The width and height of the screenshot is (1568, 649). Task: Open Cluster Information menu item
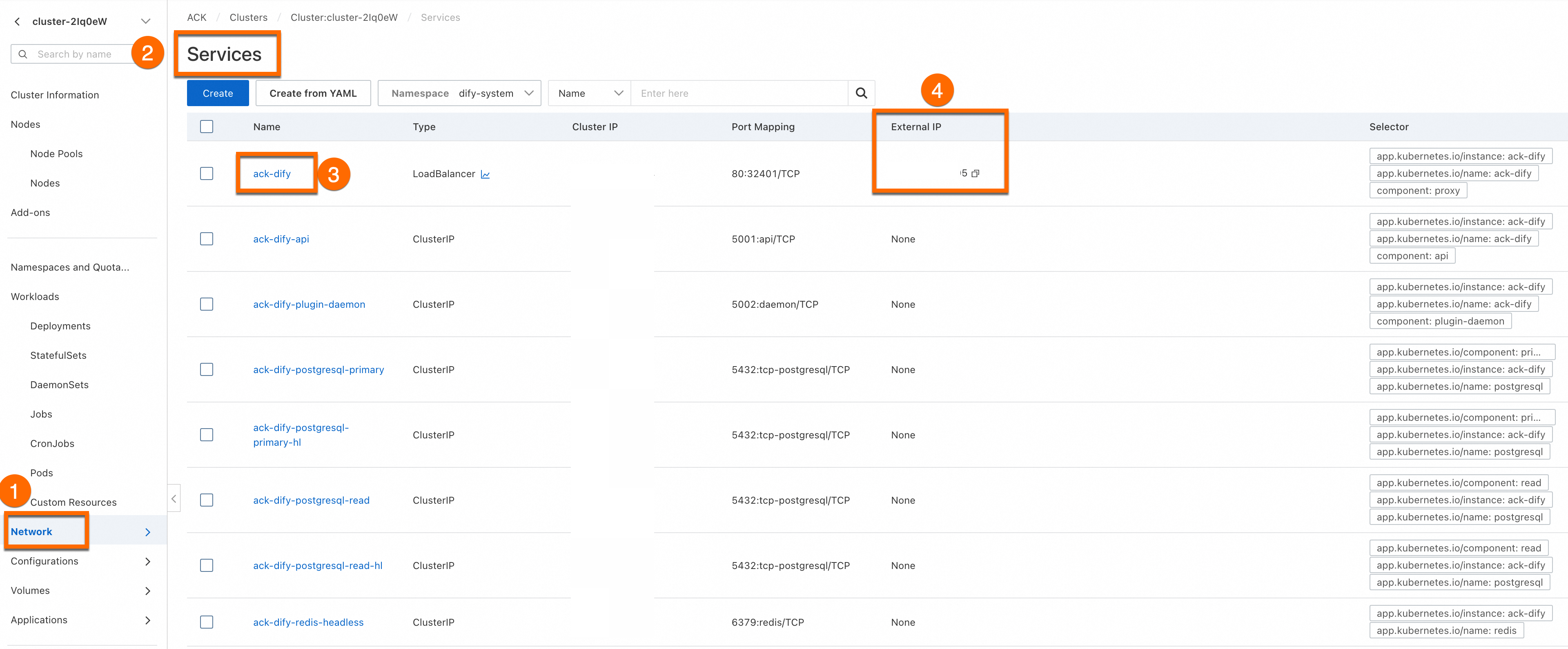[55, 95]
